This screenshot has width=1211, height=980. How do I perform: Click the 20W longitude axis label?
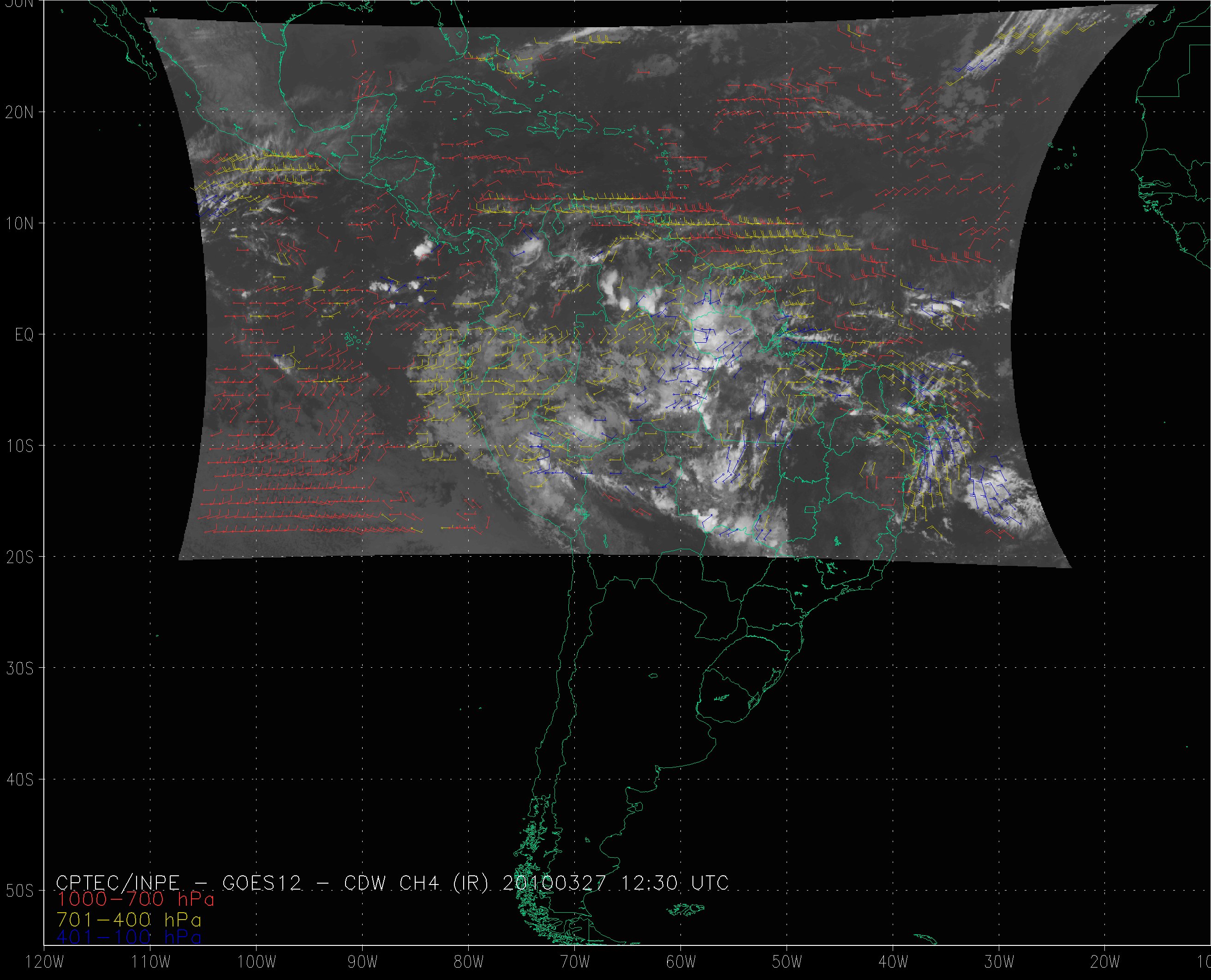pos(1105,962)
